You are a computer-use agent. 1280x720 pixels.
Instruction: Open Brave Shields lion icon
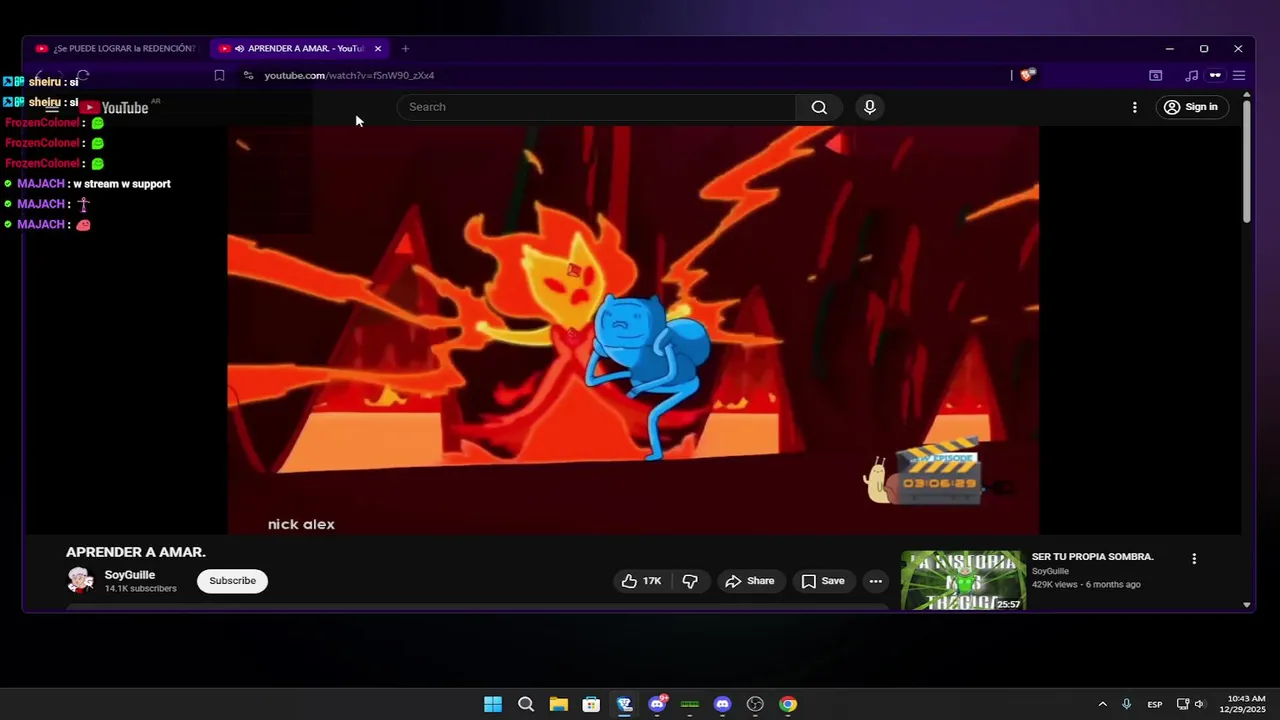coord(1027,75)
